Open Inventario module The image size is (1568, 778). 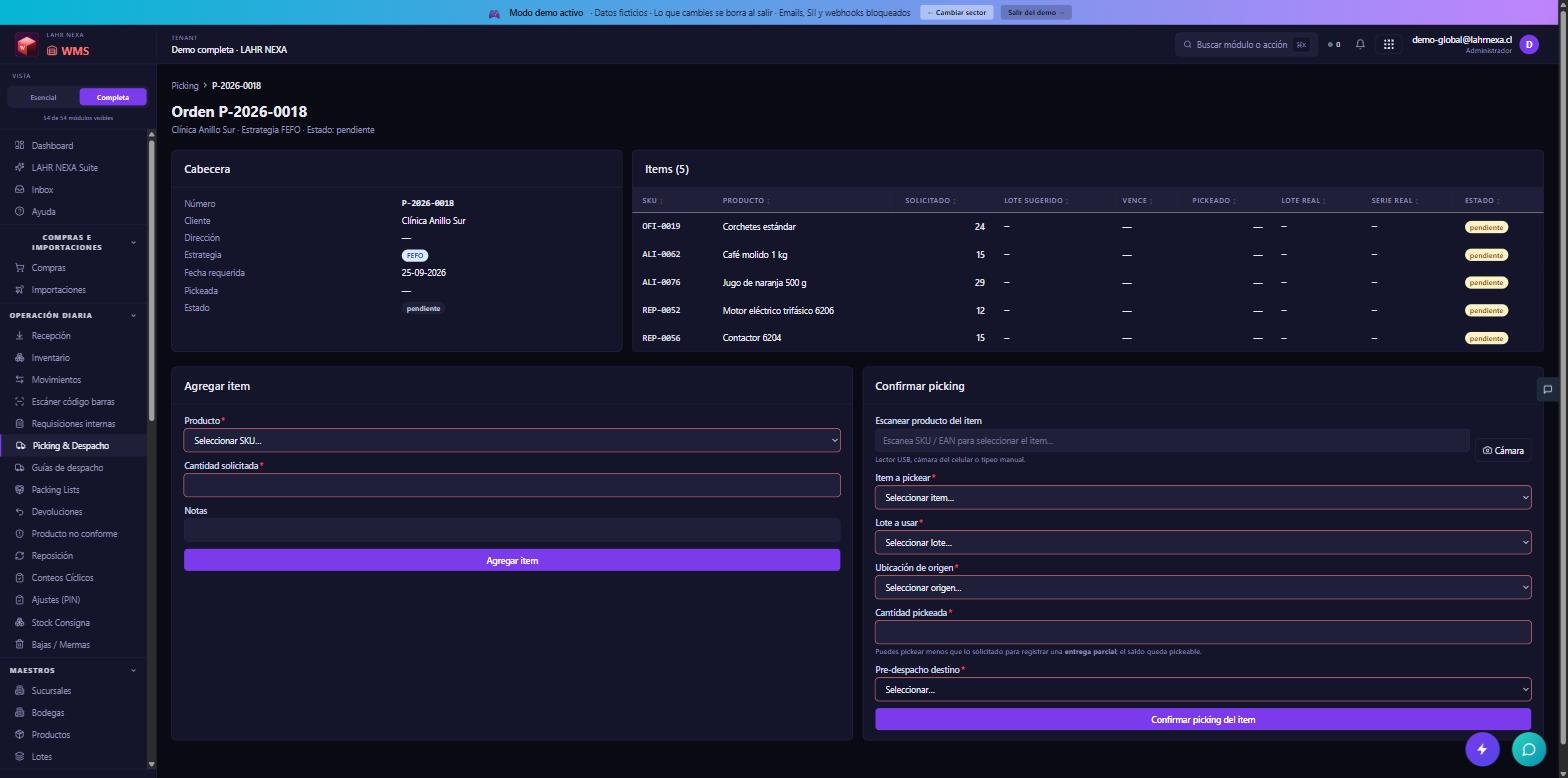pos(51,358)
